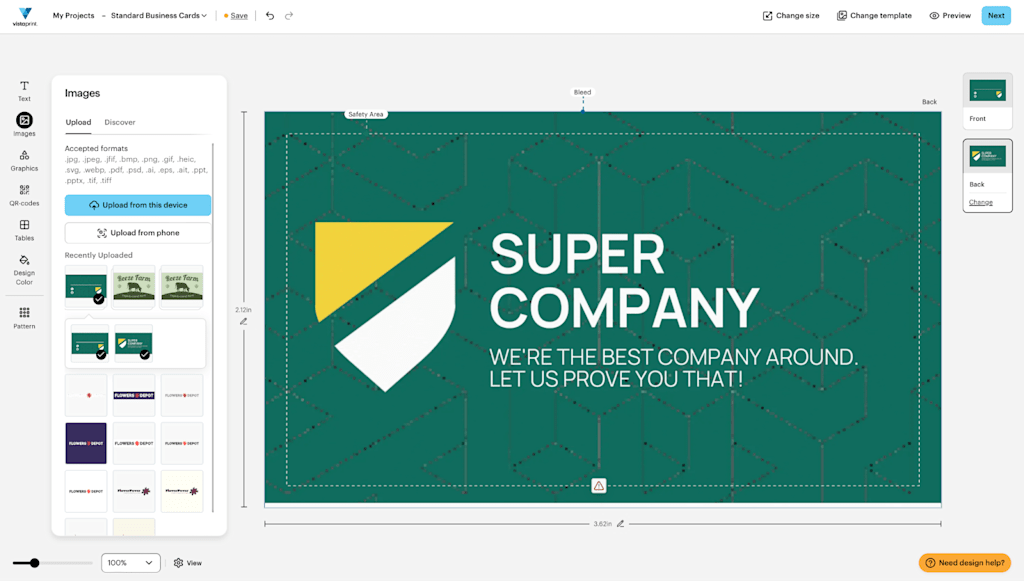
Task: Expand Standard Business Cards dropdown
Action: click(x=159, y=16)
